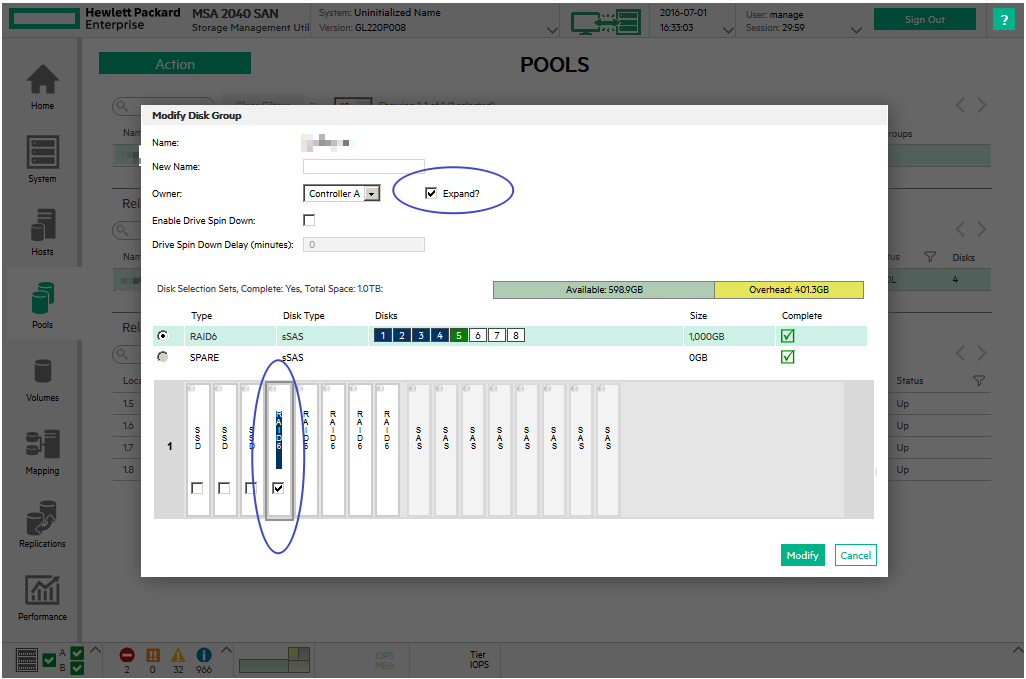Click disk slot 8 in RAID6 set

(x=516, y=336)
